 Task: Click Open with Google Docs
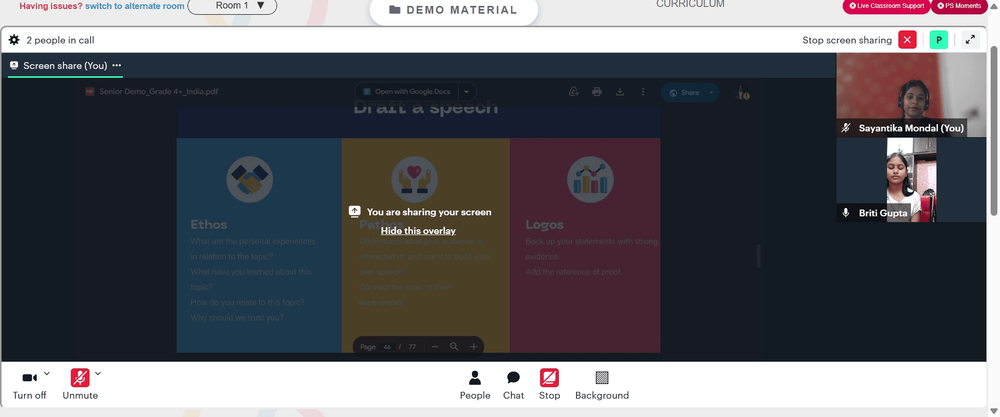click(x=406, y=92)
